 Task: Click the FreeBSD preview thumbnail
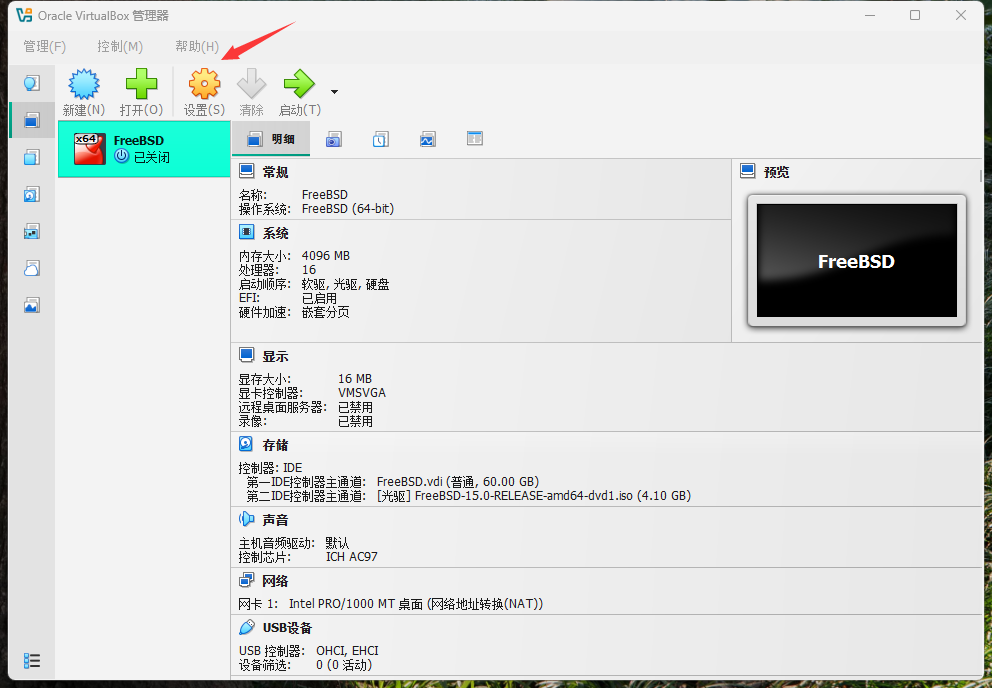coord(857,261)
